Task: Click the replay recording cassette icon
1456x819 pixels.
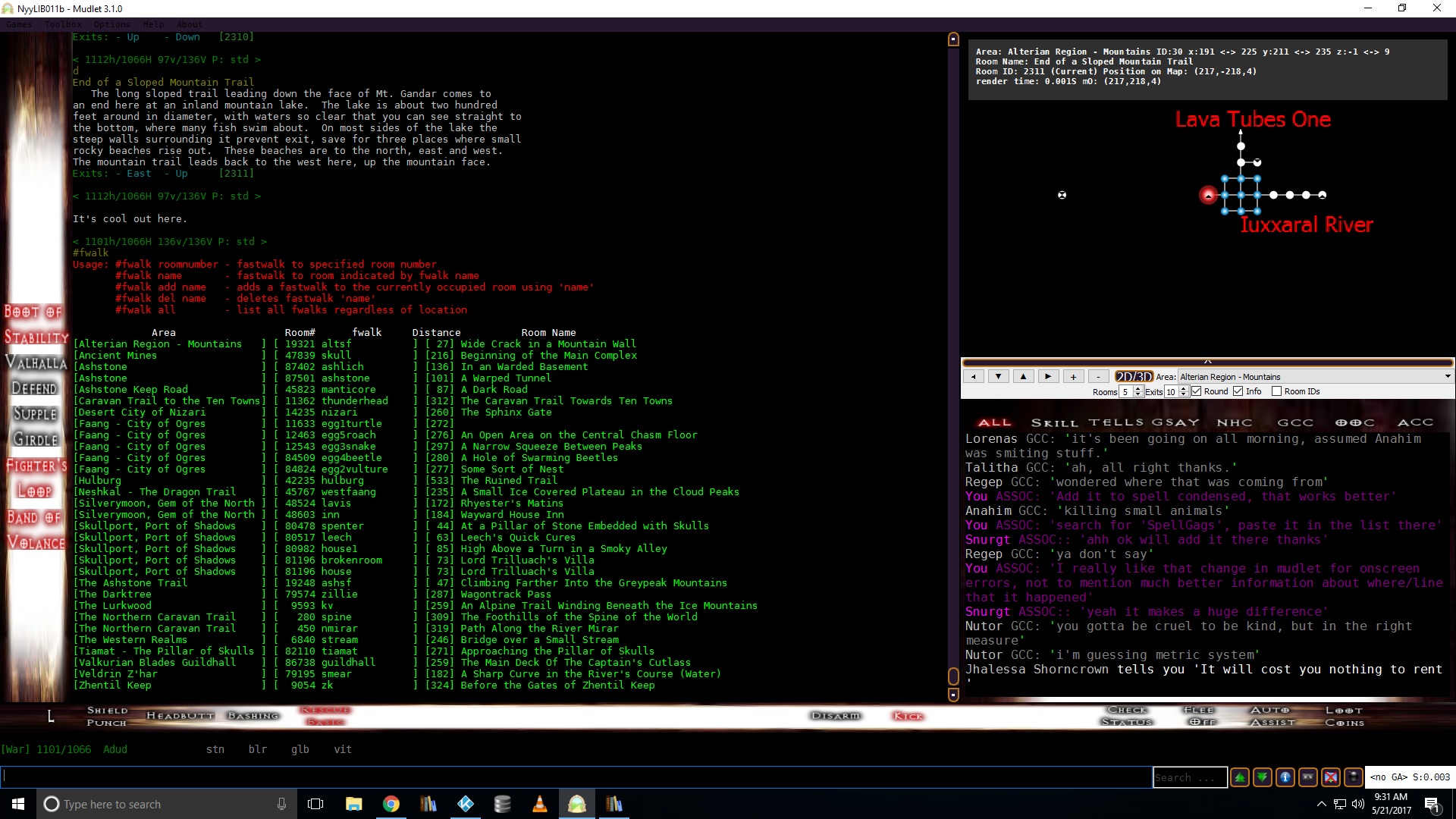Action: [x=1308, y=777]
